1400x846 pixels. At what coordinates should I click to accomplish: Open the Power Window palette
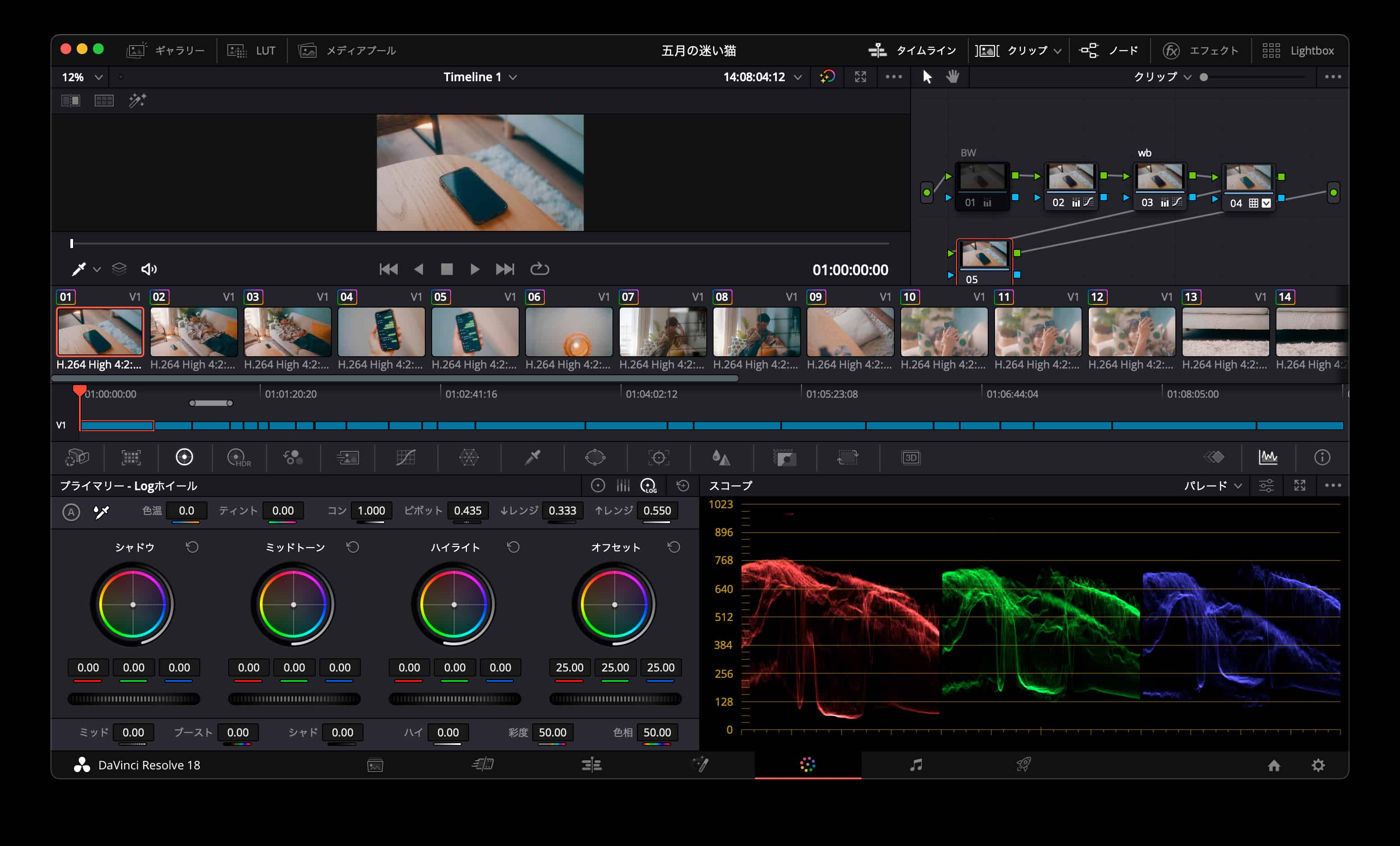pyautogui.click(x=595, y=457)
